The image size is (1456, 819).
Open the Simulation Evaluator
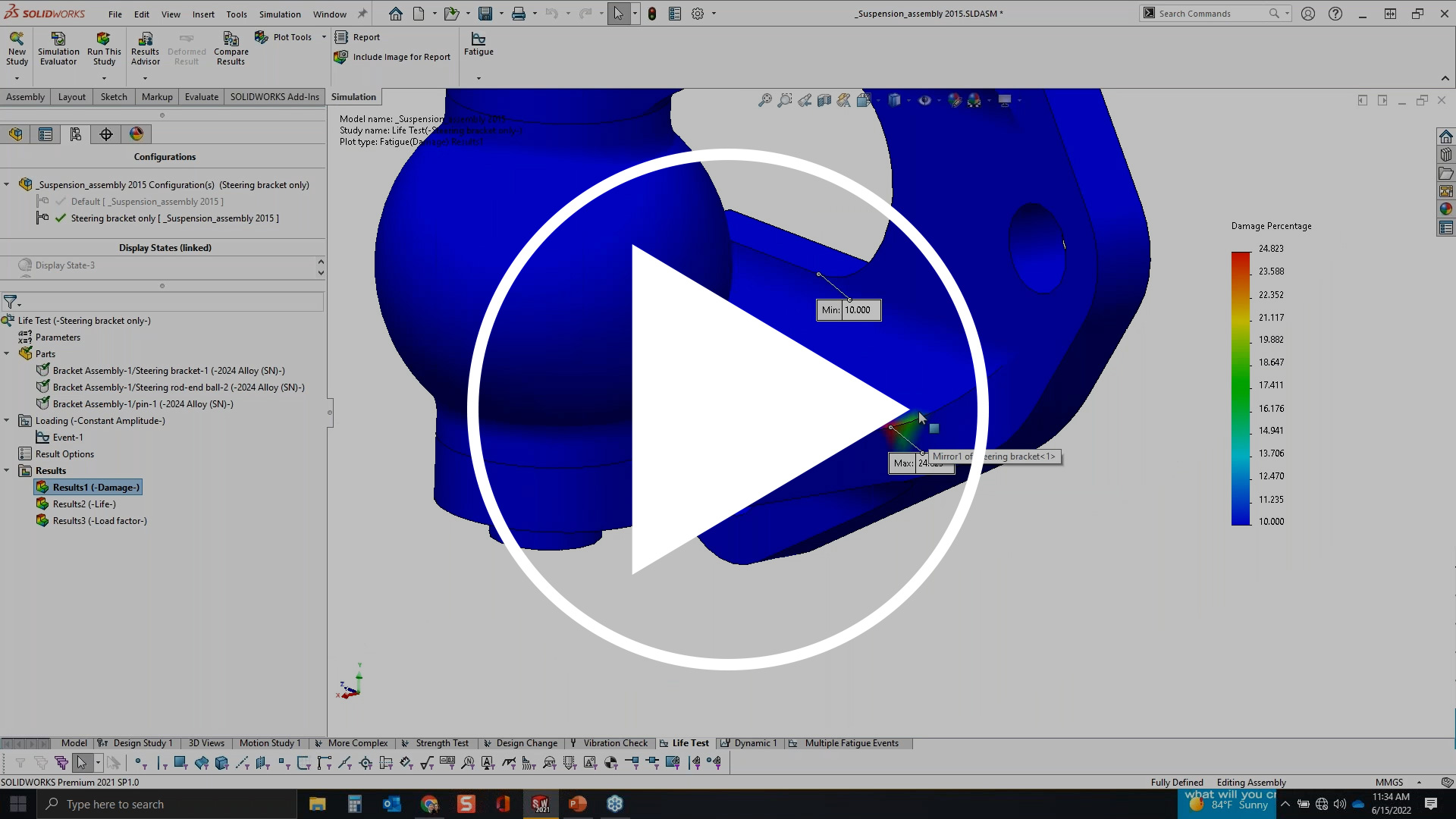tap(58, 48)
